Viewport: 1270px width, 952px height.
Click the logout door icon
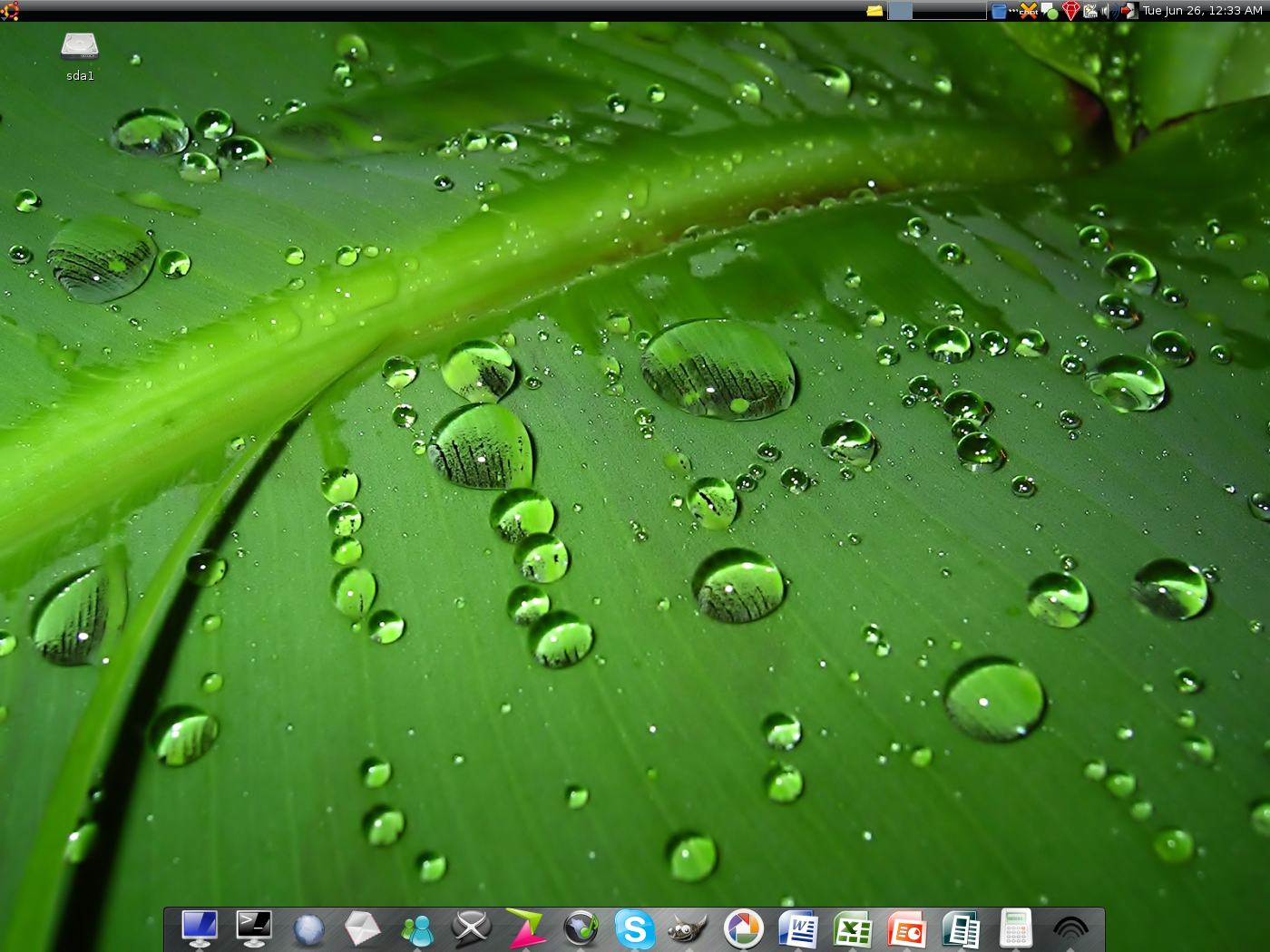point(1128,11)
